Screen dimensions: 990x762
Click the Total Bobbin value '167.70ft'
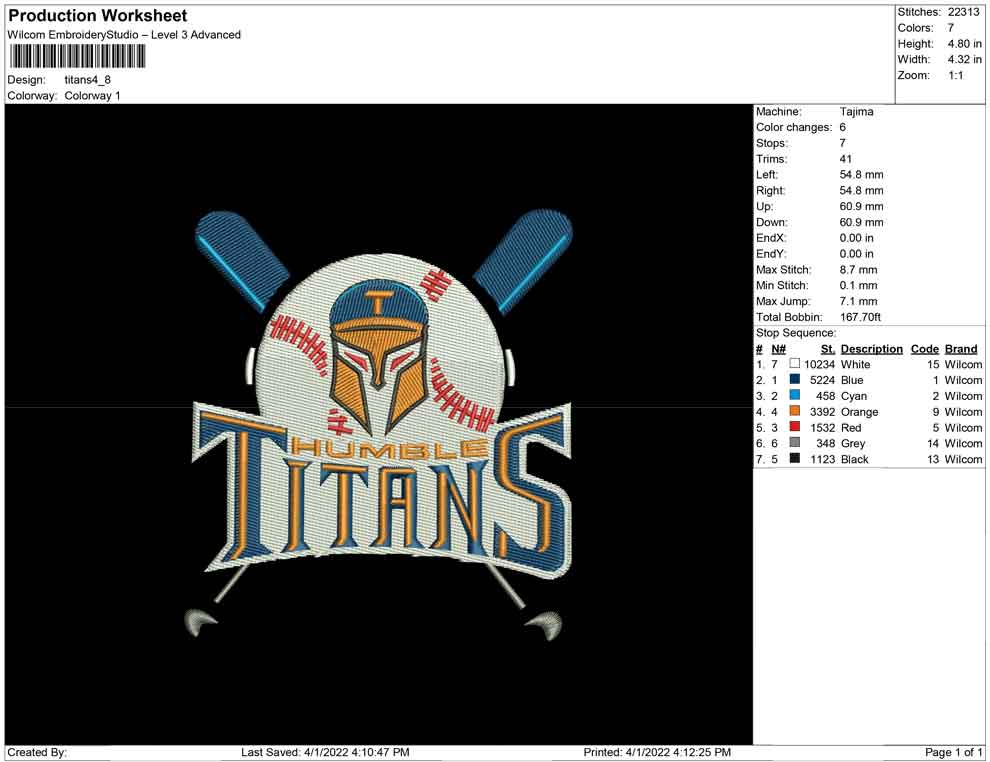[x=861, y=317]
